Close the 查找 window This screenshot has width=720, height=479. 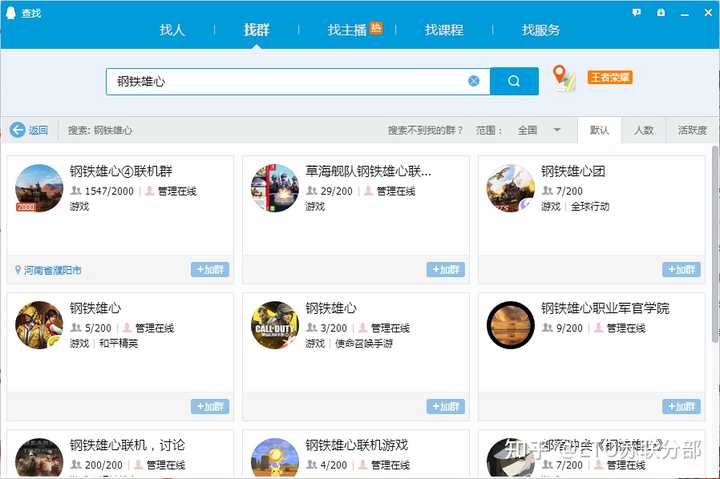[709, 13]
